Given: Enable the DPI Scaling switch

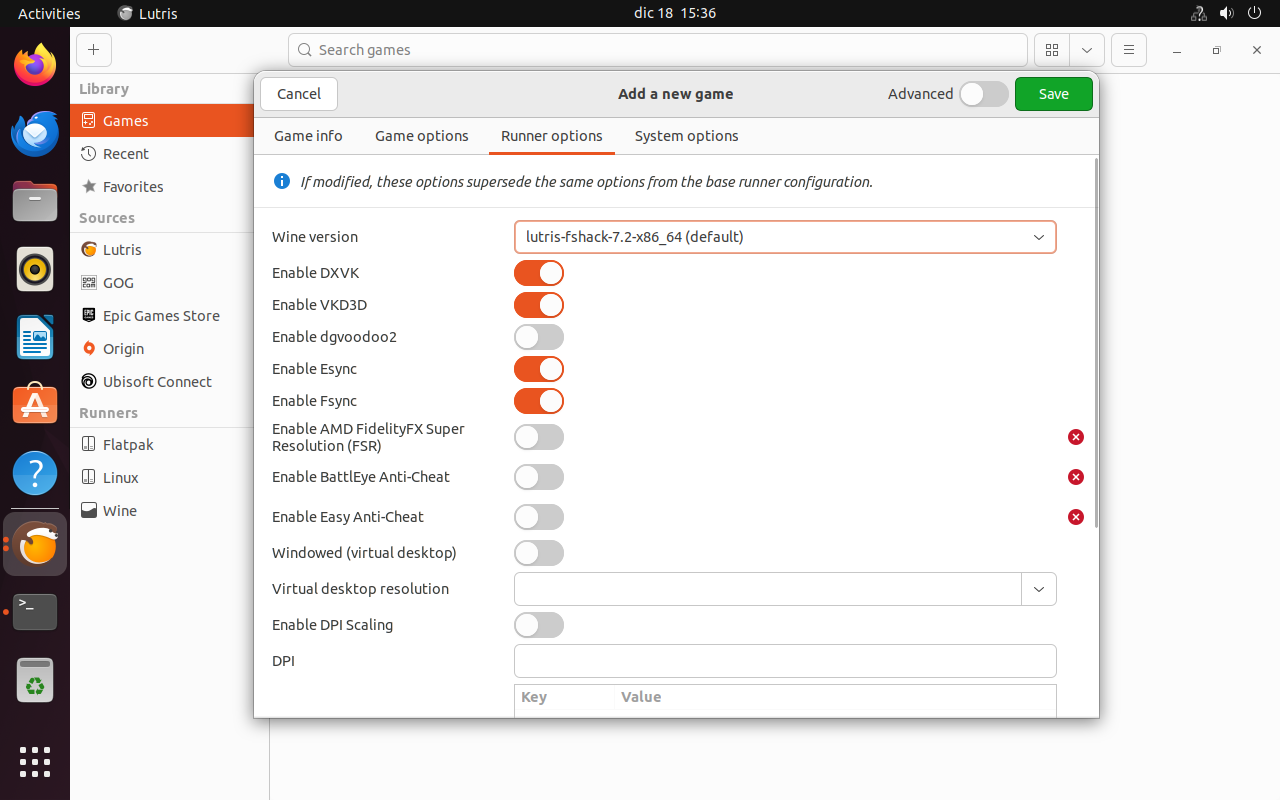Looking at the screenshot, I should click(539, 625).
